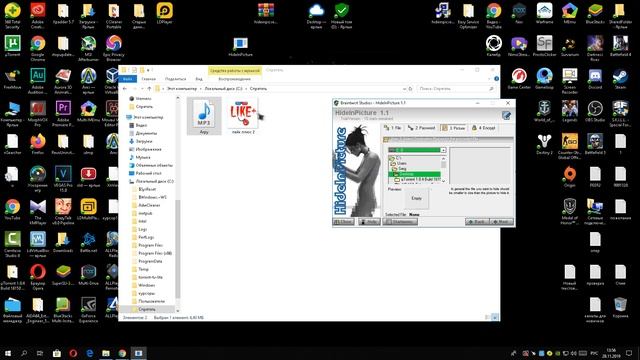Click the Close button at HideInPicture bottom-left

pos(344,222)
